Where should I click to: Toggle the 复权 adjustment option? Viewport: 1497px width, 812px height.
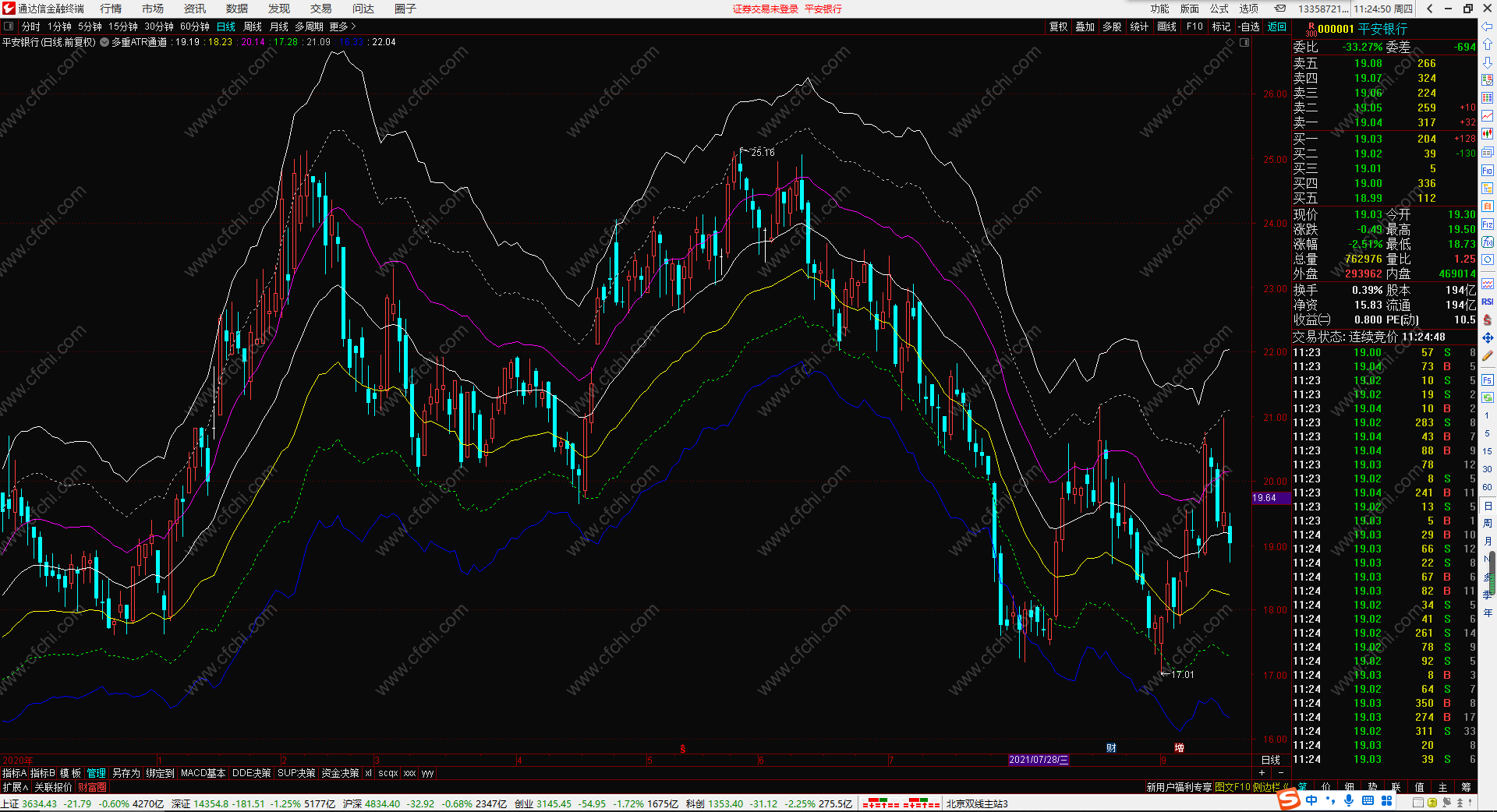(x=1058, y=26)
